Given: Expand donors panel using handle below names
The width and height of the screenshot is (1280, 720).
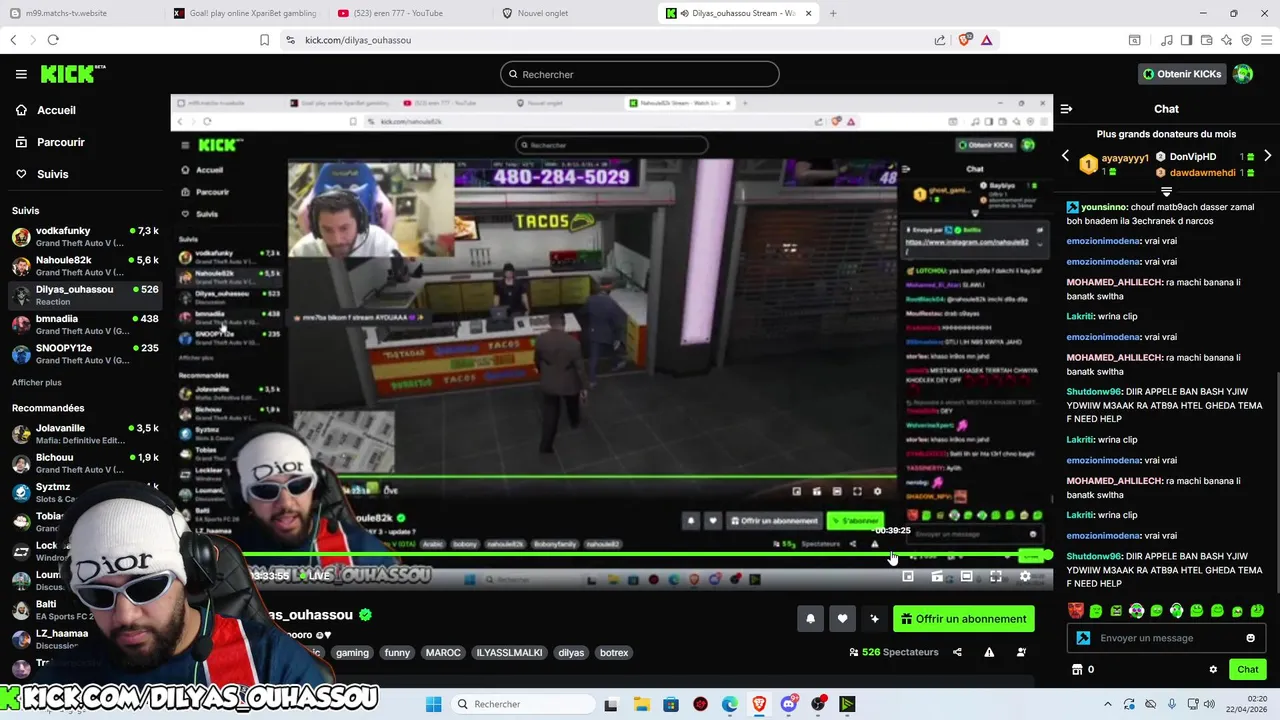Looking at the screenshot, I should click(x=1166, y=191).
